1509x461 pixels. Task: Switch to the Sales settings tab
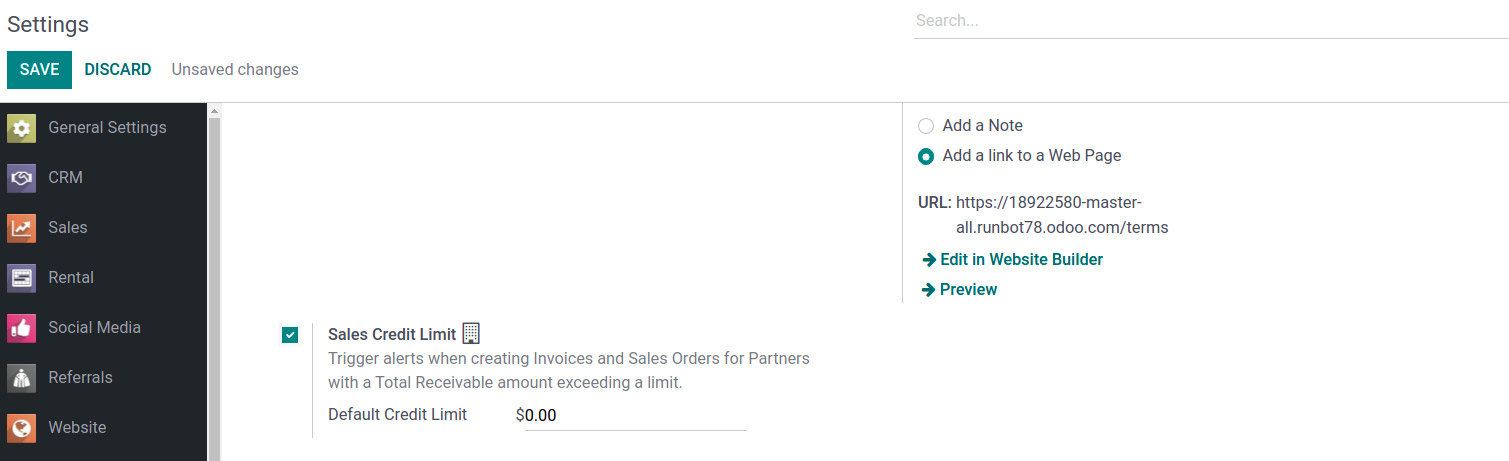pos(104,228)
